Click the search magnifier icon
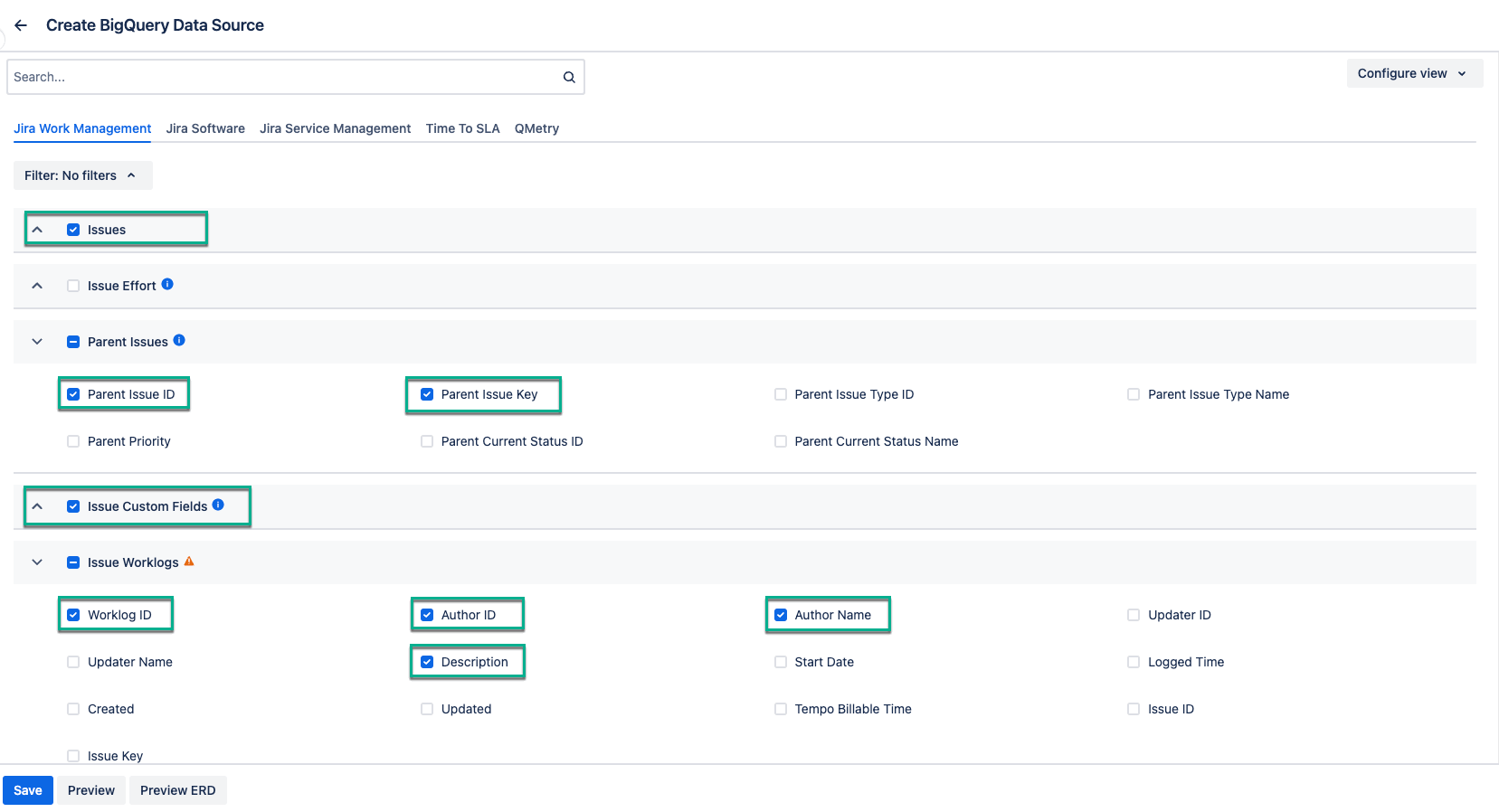 569,77
